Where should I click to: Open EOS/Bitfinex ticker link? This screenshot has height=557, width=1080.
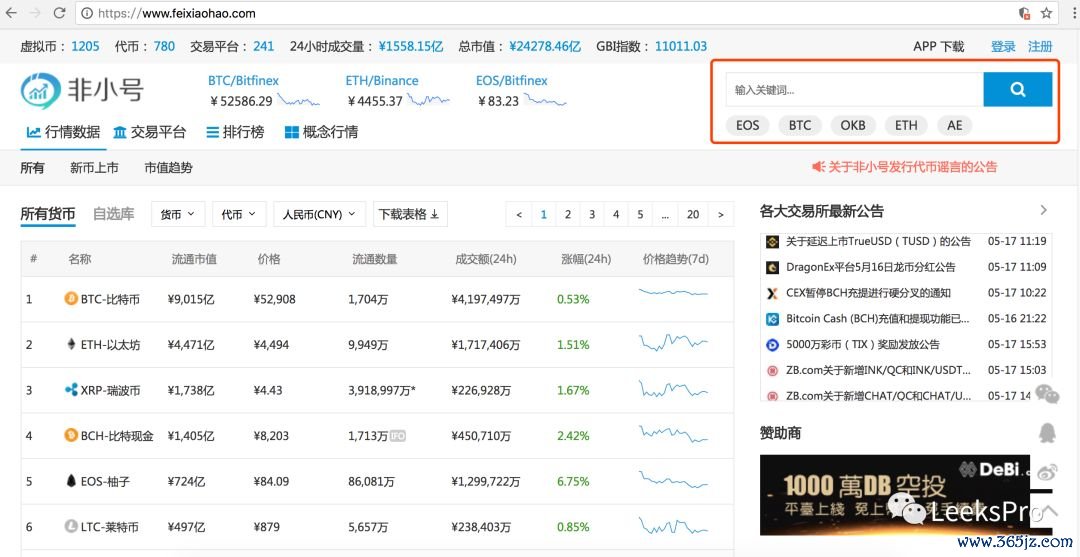click(511, 81)
